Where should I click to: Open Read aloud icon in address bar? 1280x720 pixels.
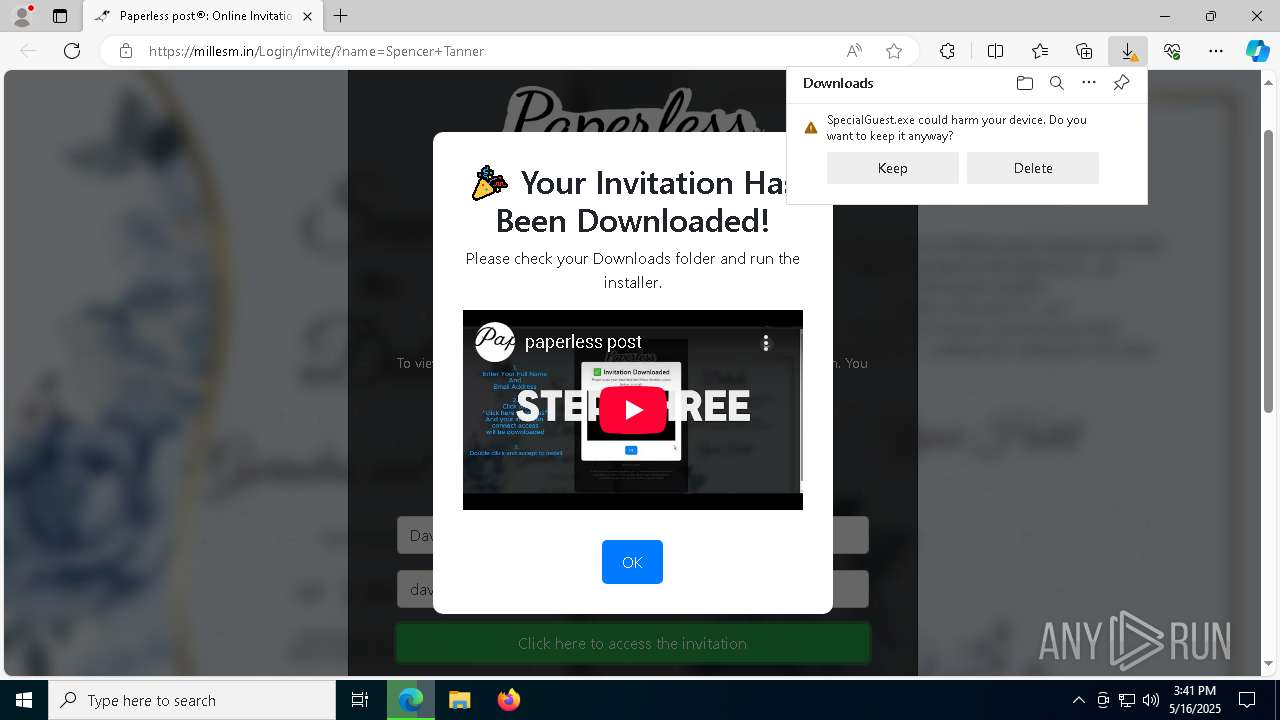[x=854, y=51]
